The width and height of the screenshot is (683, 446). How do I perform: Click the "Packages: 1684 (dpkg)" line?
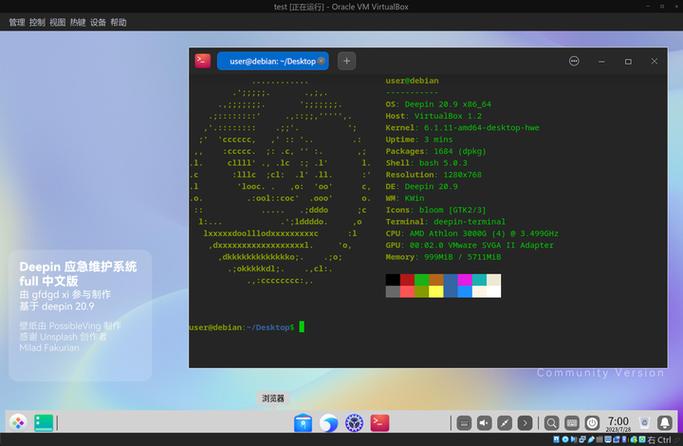tap(436, 151)
